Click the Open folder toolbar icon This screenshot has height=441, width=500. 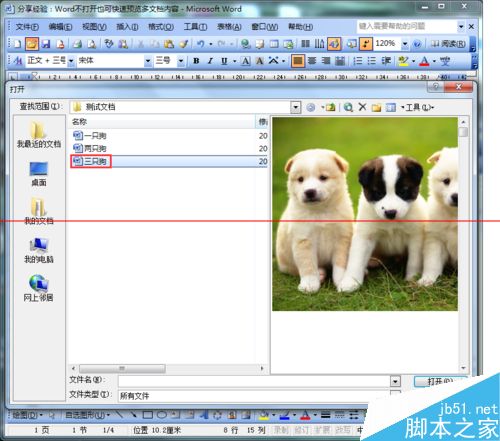coord(32,44)
